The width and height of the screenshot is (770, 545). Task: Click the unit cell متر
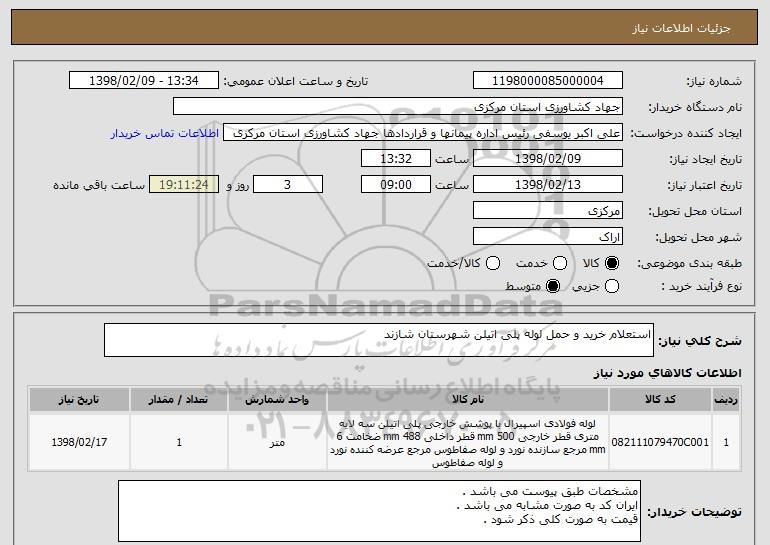tap(277, 442)
